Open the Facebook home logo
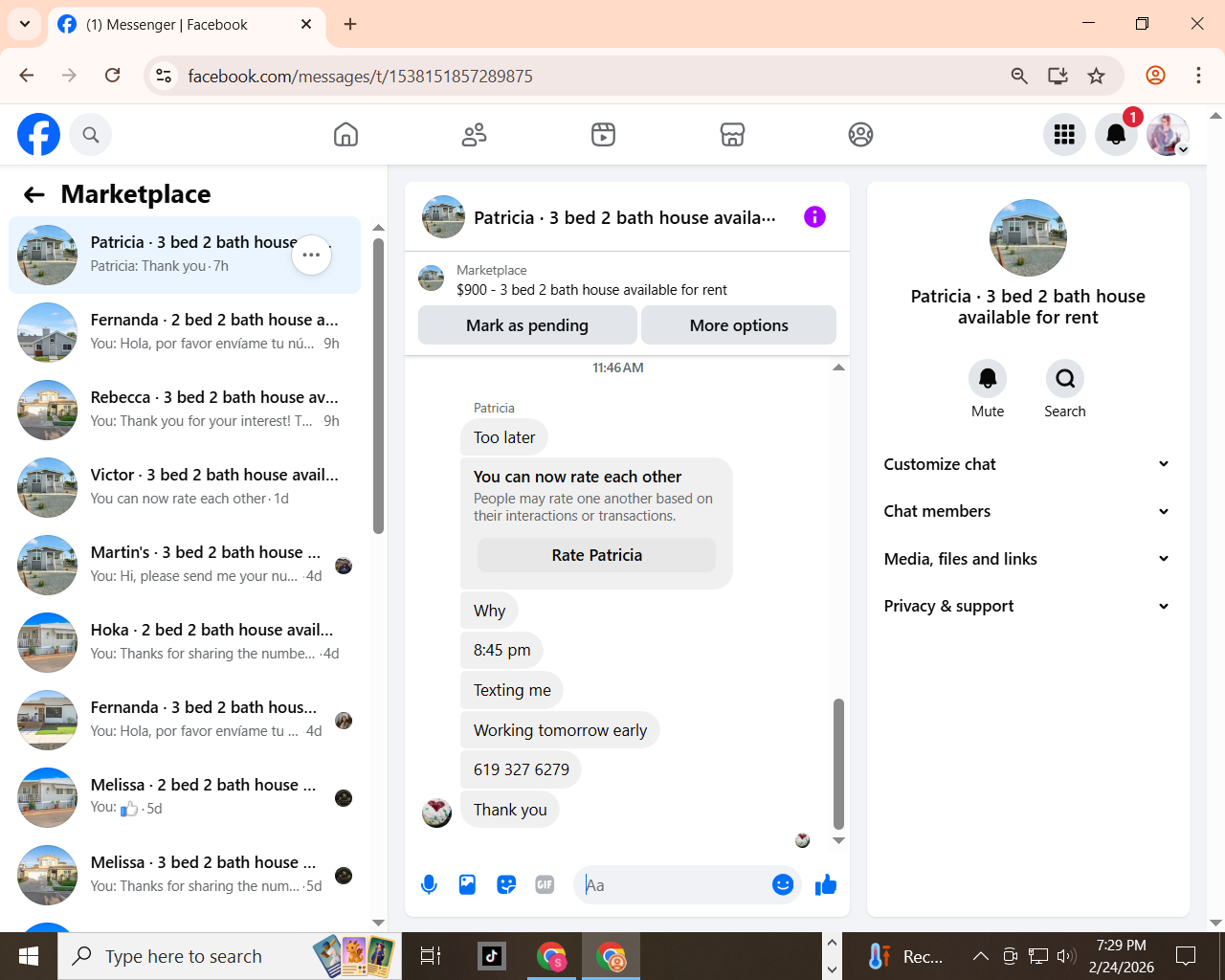The image size is (1225, 980). pyautogui.click(x=39, y=134)
